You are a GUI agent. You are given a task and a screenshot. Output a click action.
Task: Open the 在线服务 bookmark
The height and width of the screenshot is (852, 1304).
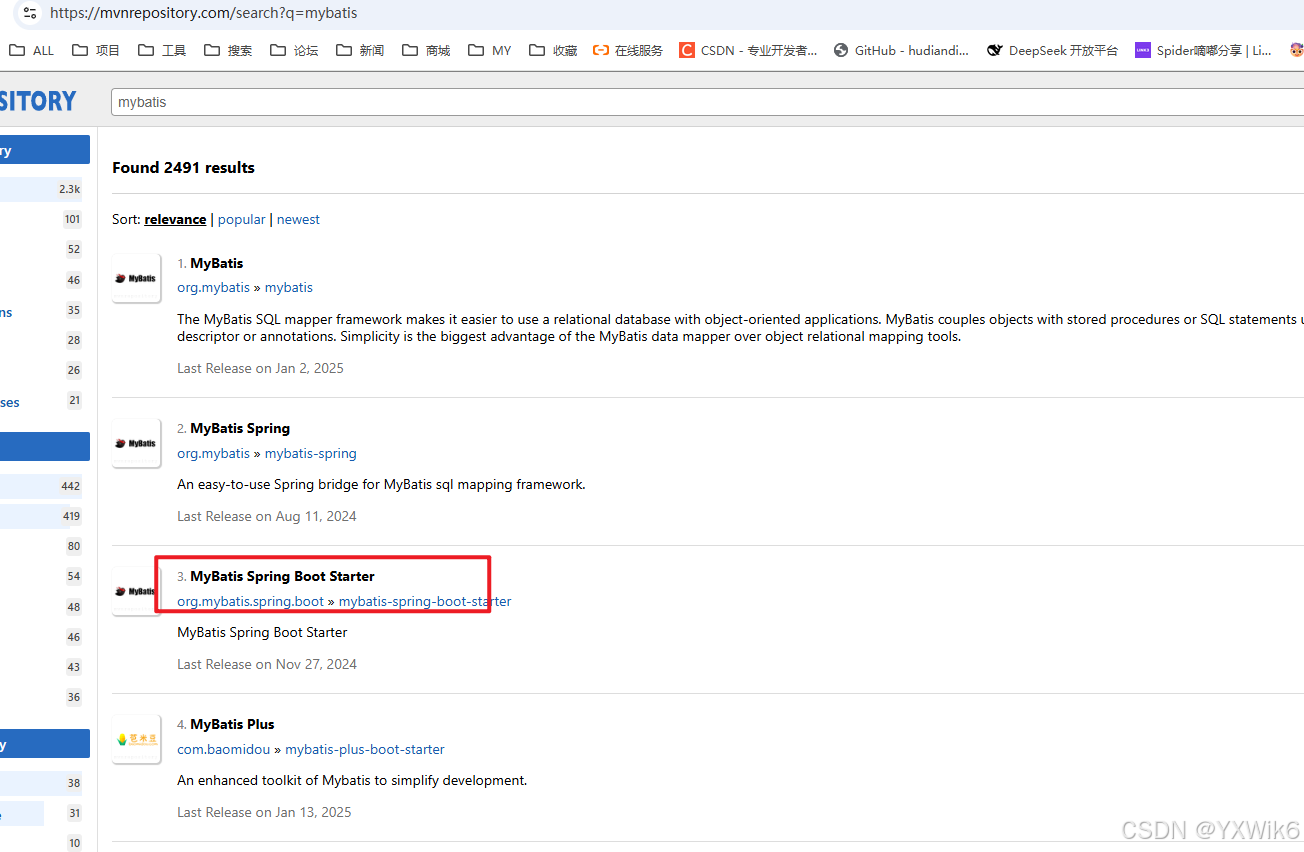628,50
